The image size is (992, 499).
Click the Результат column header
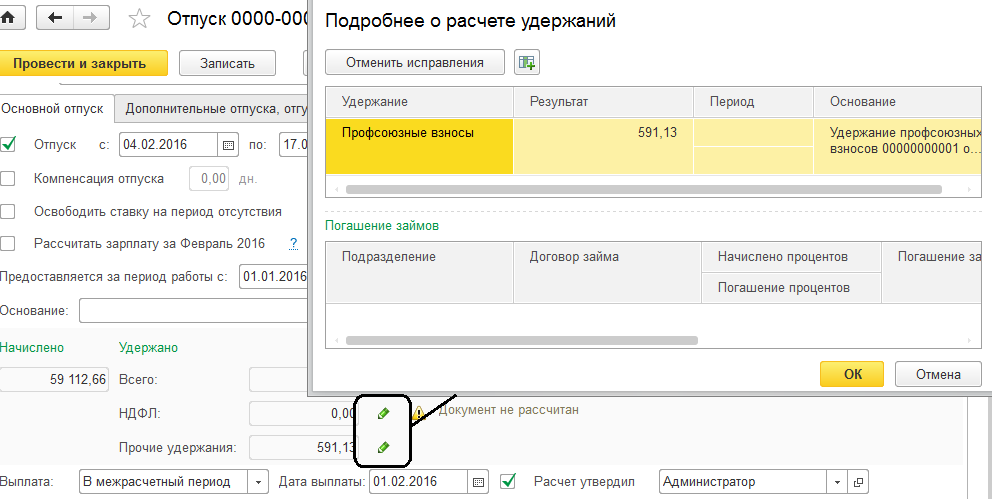[x=603, y=102]
